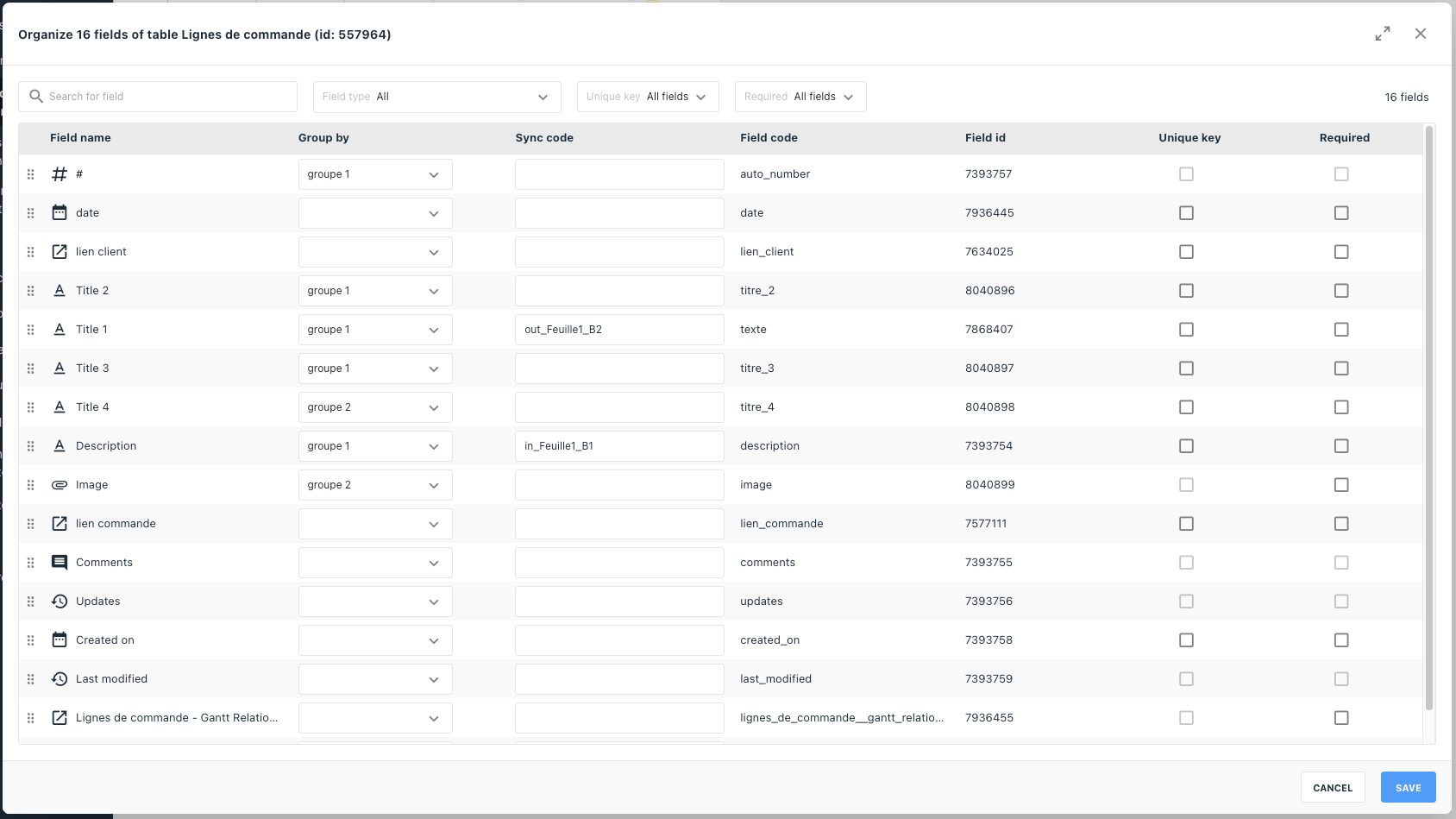Click the CANCEL button
1456x819 pixels.
coord(1332,787)
